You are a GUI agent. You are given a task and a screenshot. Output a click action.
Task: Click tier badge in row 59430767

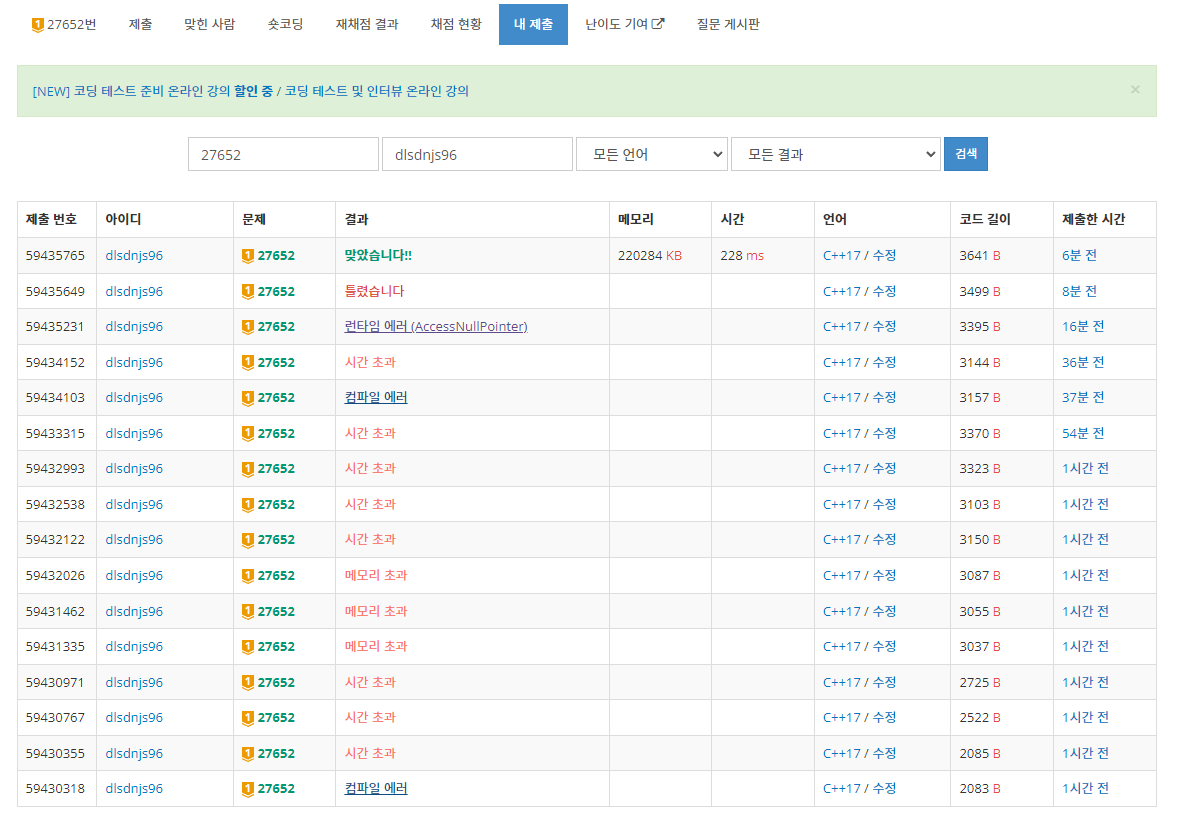pyautogui.click(x=248, y=718)
